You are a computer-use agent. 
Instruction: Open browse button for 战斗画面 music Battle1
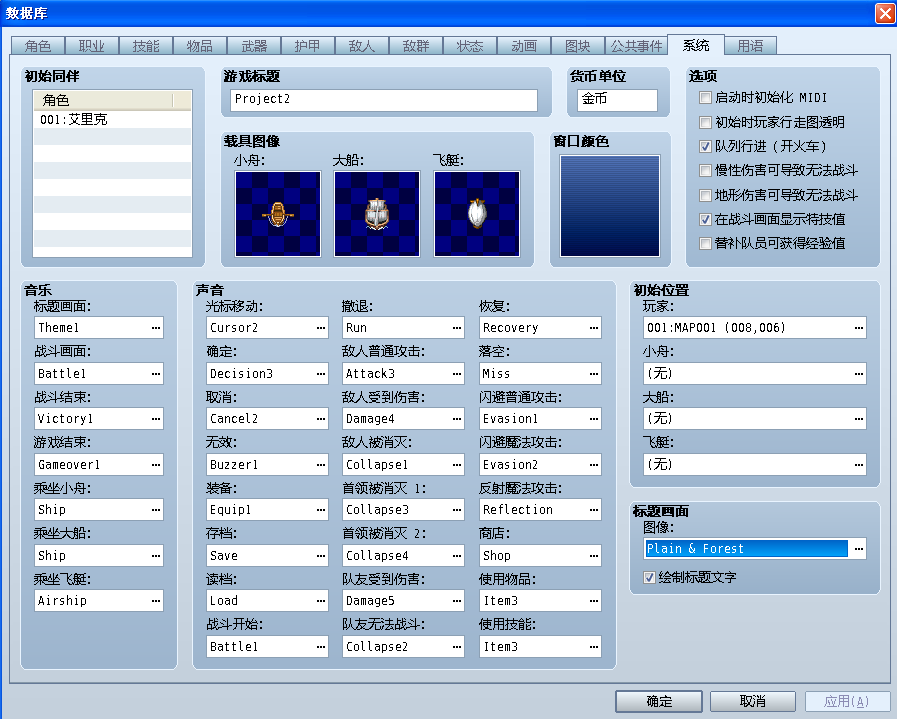click(x=156, y=374)
